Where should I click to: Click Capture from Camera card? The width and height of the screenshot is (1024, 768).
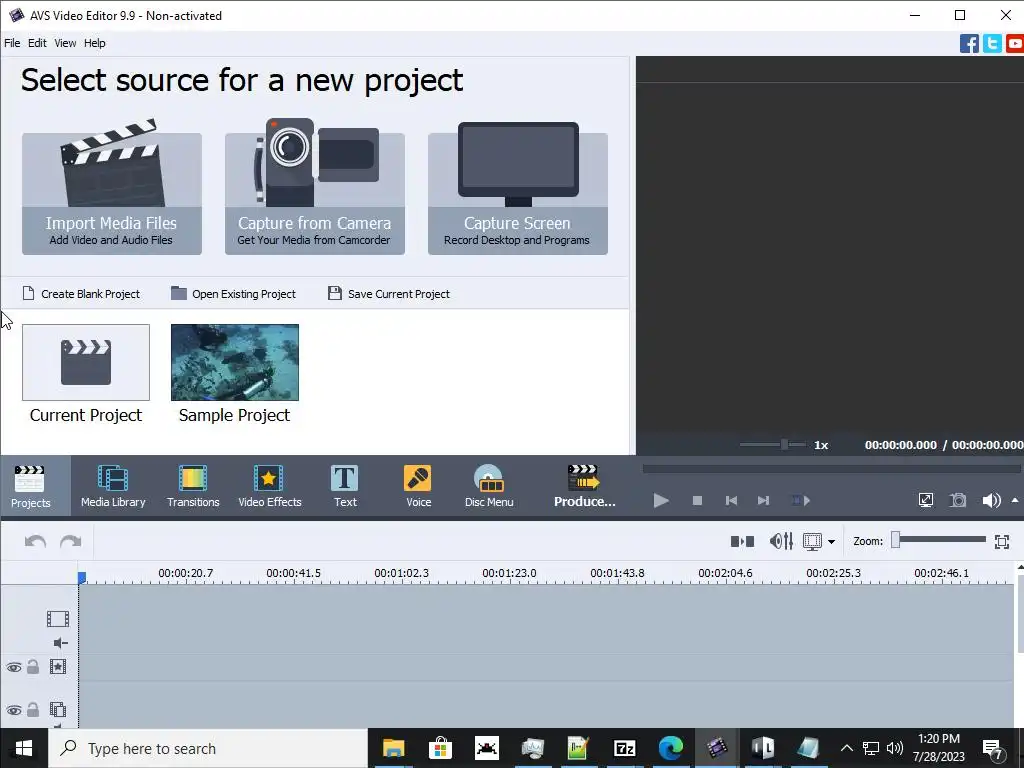(315, 193)
